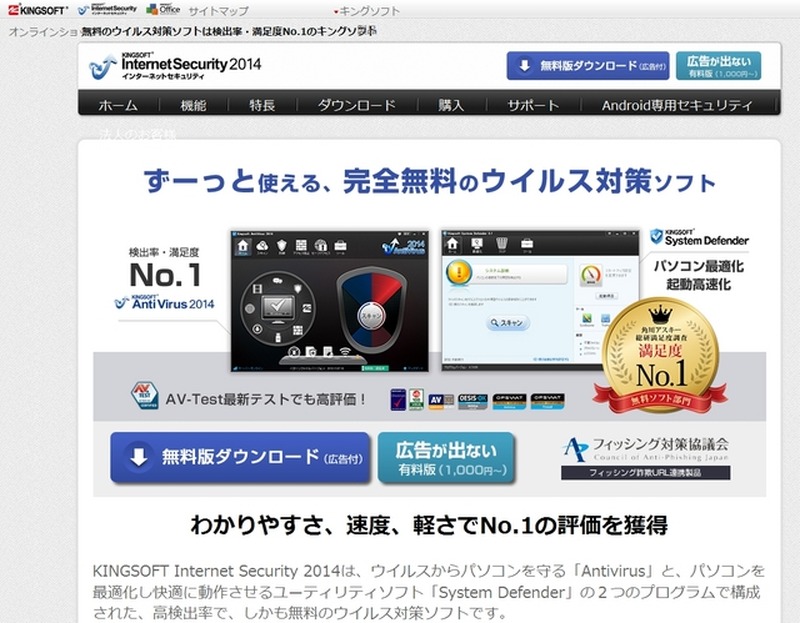Click the KINGSOFT System Defender shield logo
The image size is (800, 623).
[x=698, y=237]
